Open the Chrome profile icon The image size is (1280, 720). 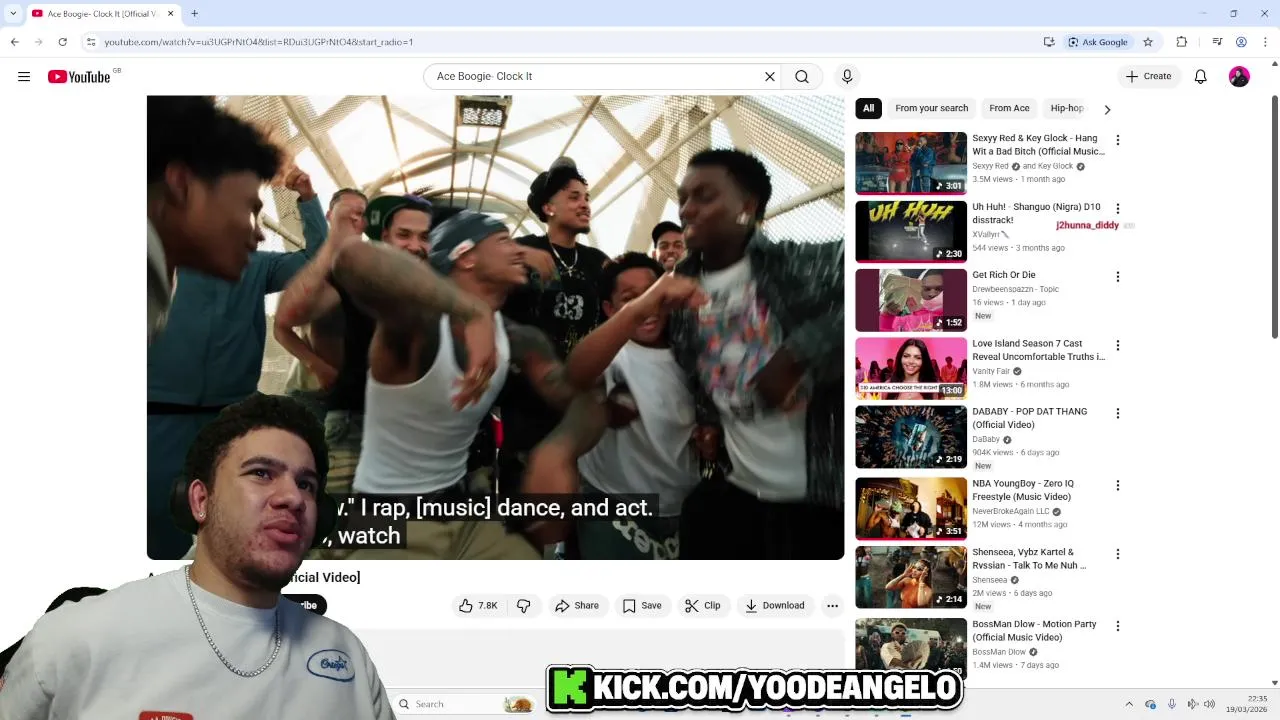1241,42
